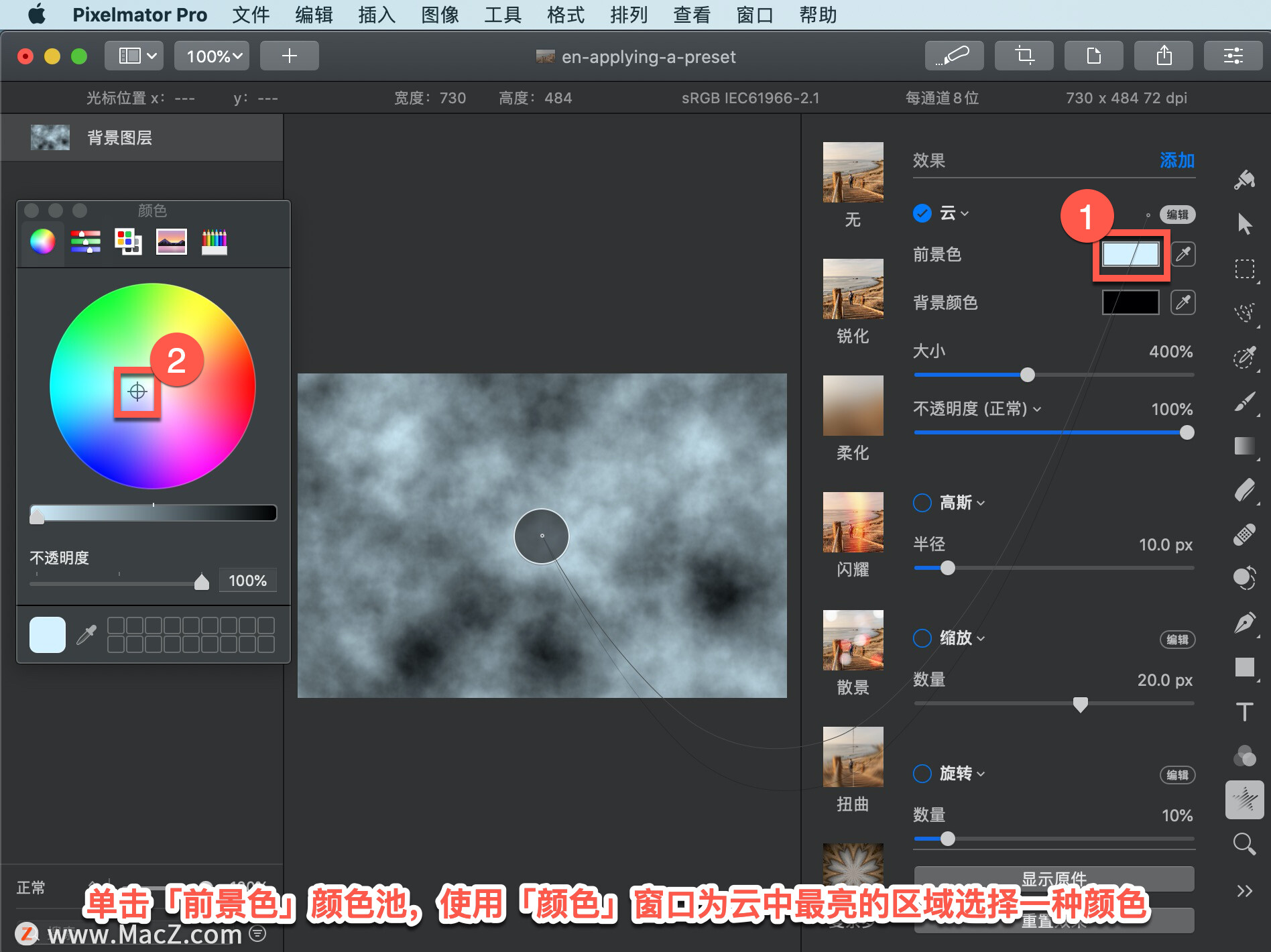Open the pencils color tab
Image resolution: width=1271 pixels, height=952 pixels.
pos(215,241)
